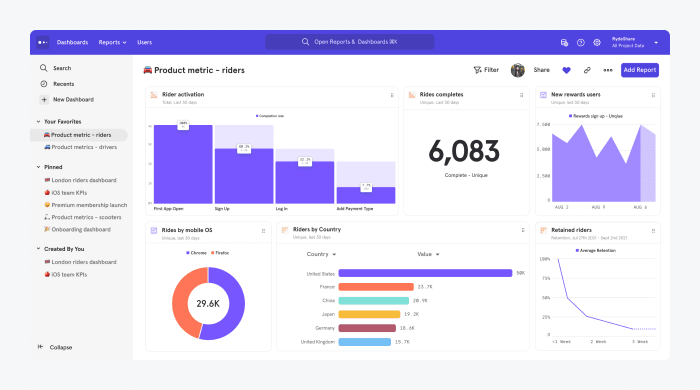
Task: Open London riders dashboard under Created By You
Action: (80, 262)
